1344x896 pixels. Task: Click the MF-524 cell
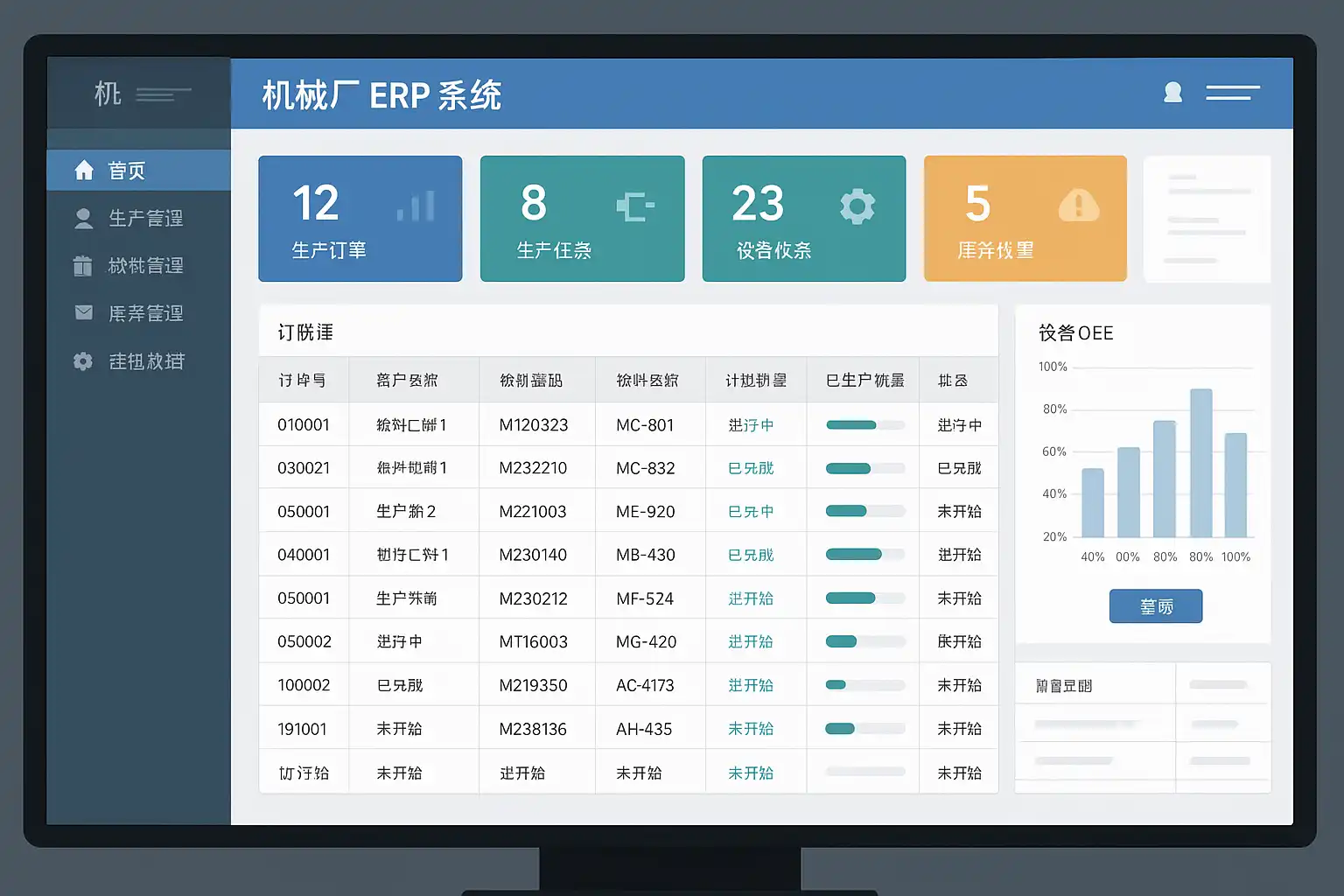(645, 598)
